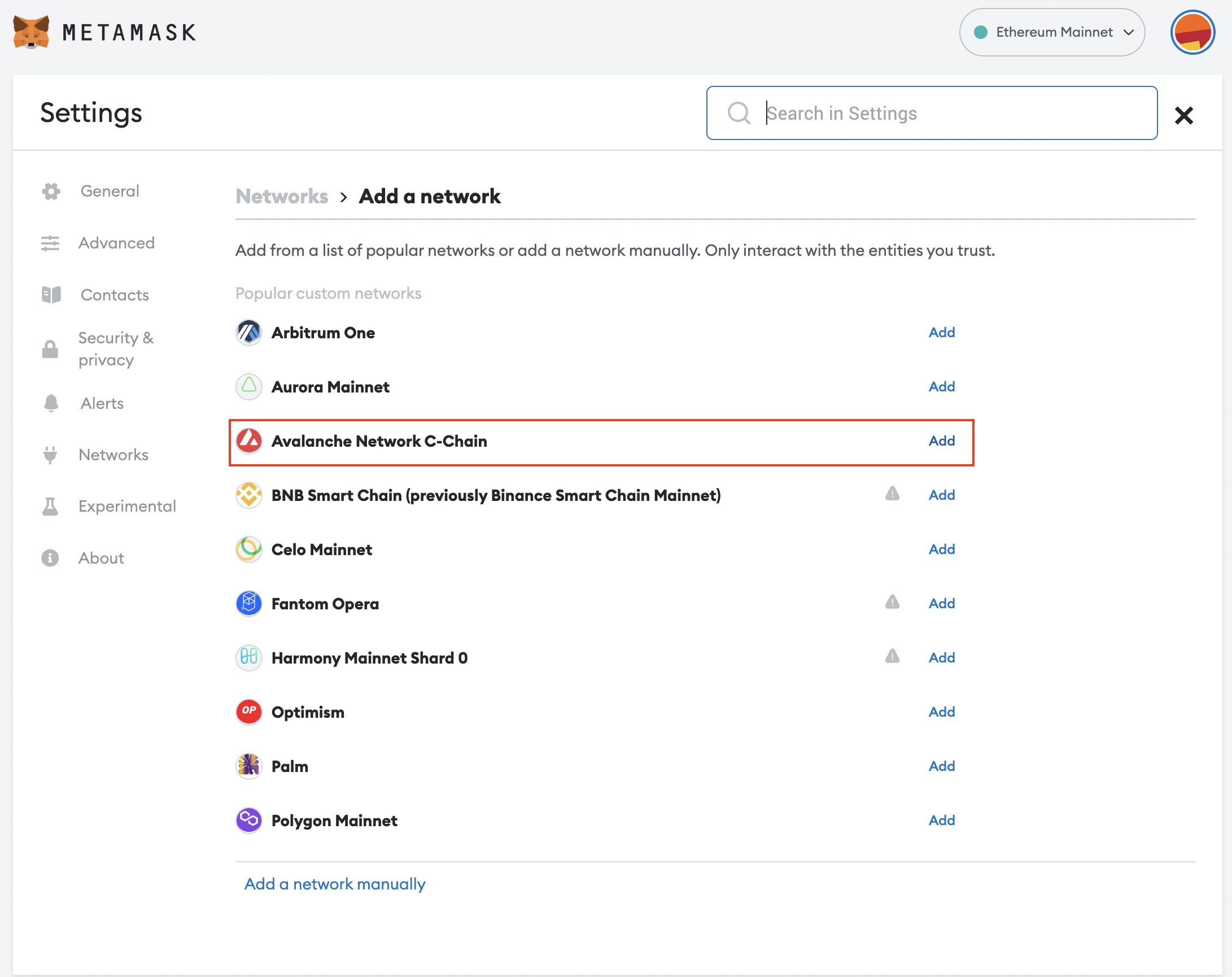The image size is (1232, 977).
Task: Click the Popular custom networks label
Action: (x=329, y=293)
